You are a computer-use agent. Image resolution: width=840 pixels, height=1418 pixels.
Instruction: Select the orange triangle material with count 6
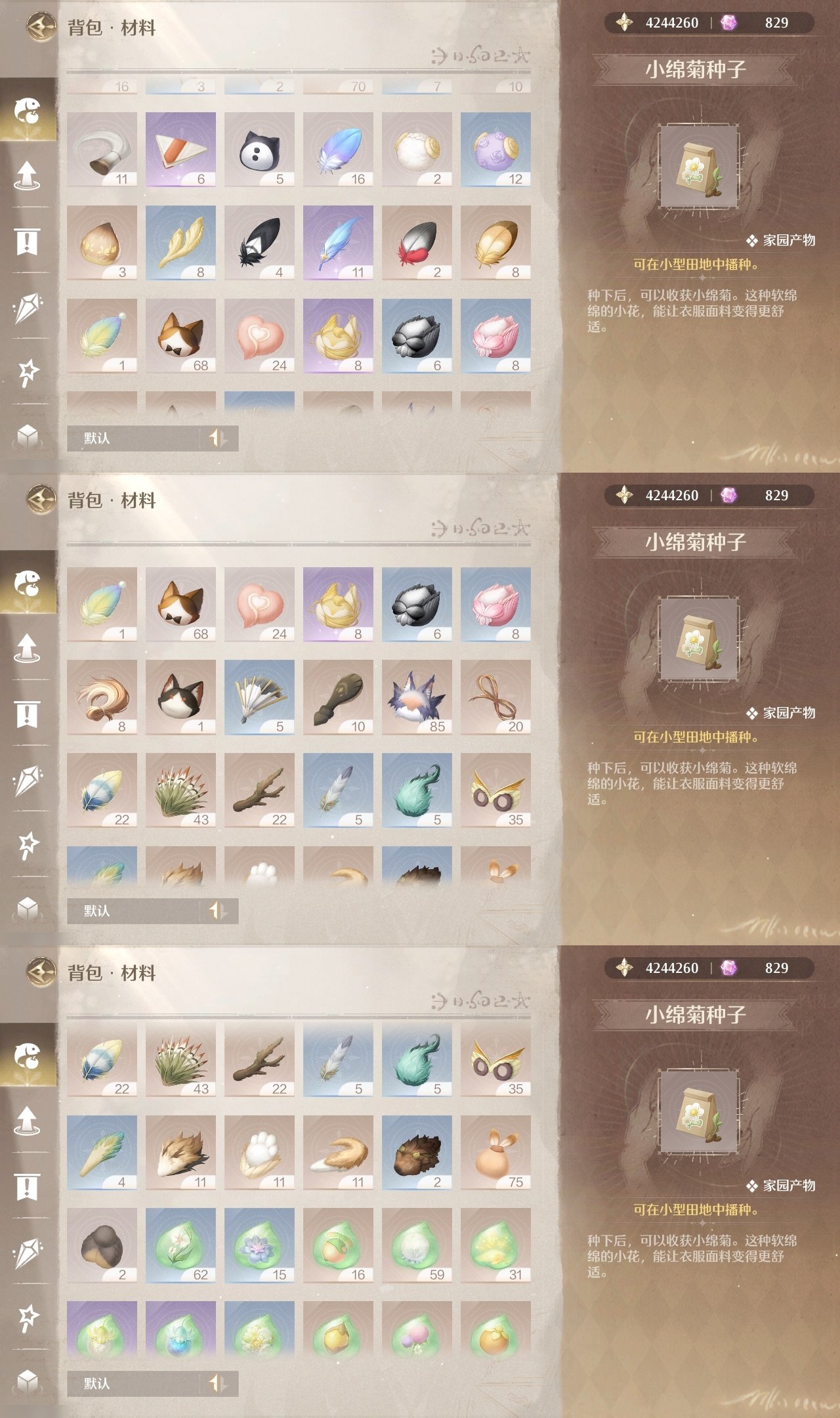(180, 150)
